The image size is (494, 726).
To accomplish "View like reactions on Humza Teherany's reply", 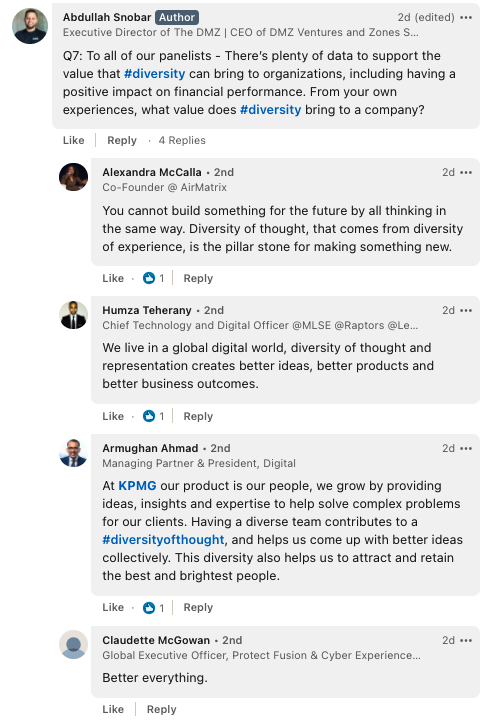I will (x=154, y=416).
